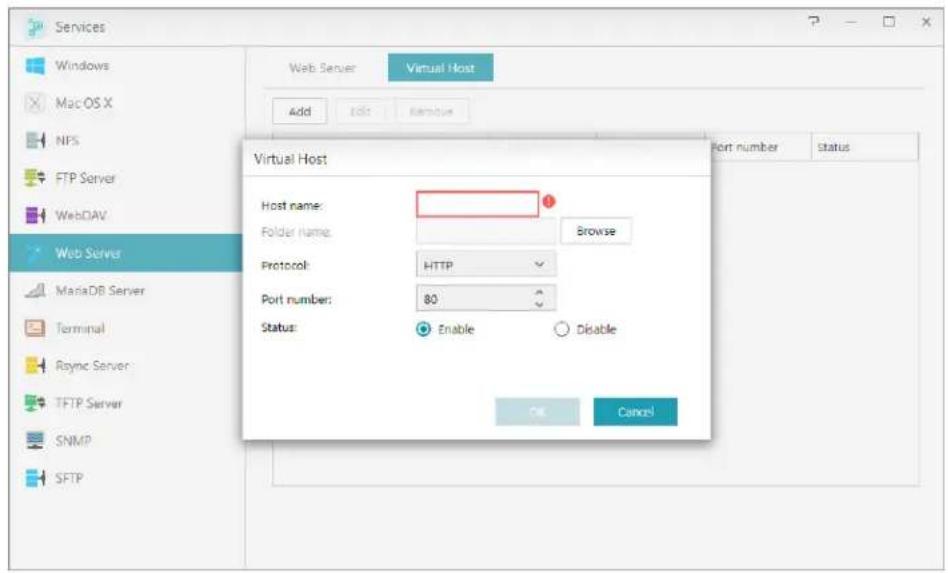This screenshot has width=948, height=573.
Task: Maximize the Services window
Action: coord(889,22)
